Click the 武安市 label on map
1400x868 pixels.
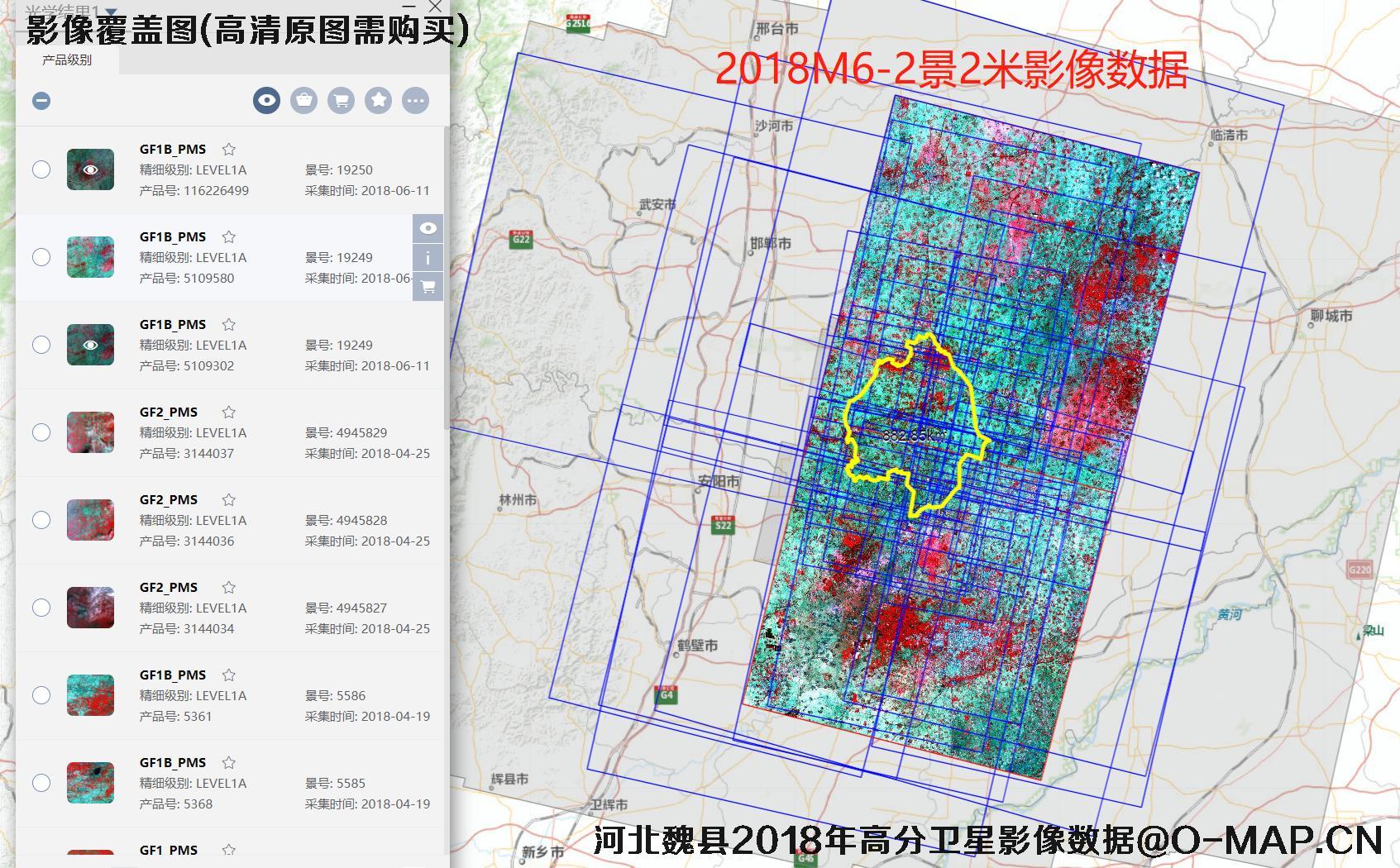657,203
